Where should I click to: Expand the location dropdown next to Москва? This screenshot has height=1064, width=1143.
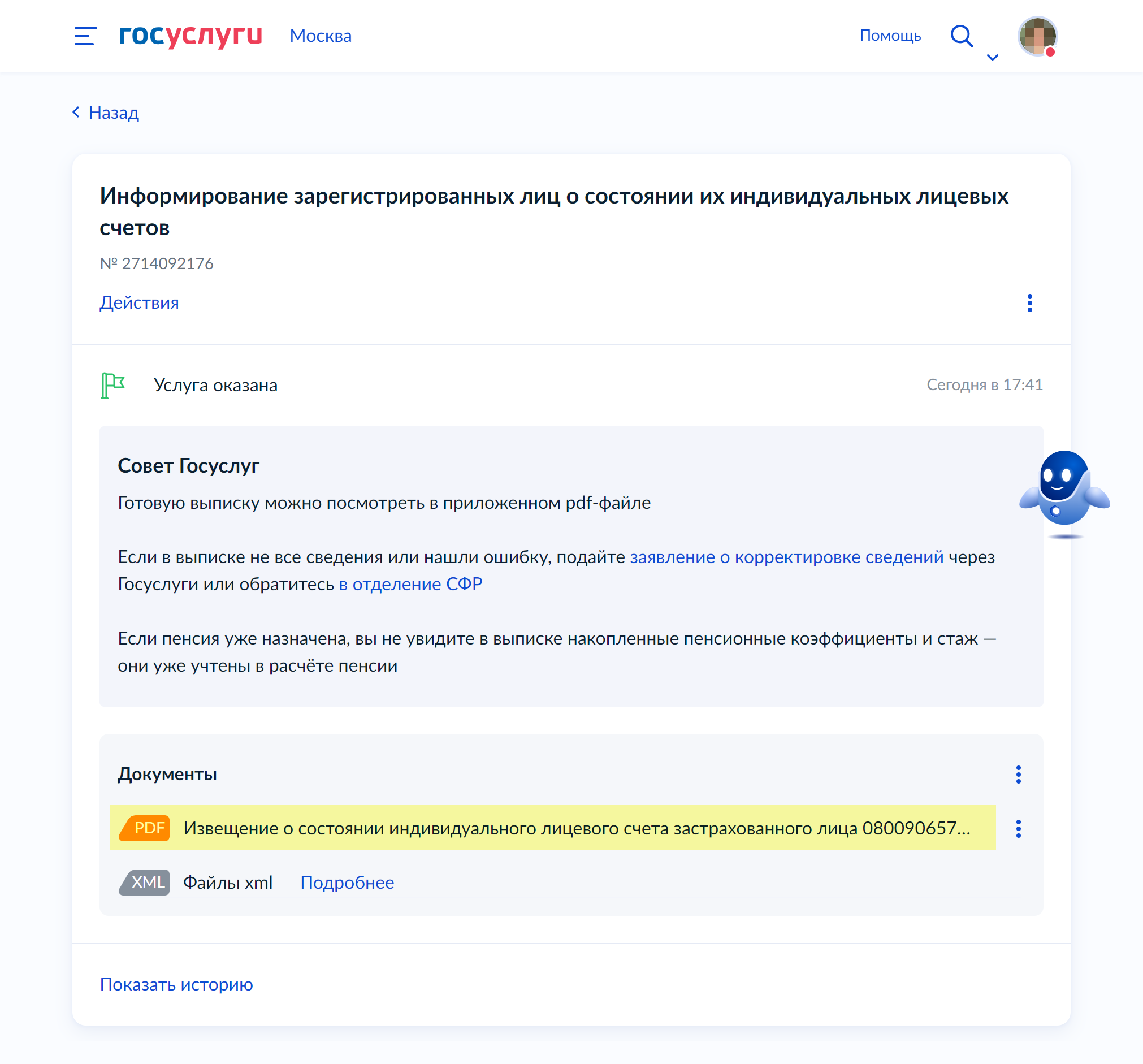pos(992,56)
